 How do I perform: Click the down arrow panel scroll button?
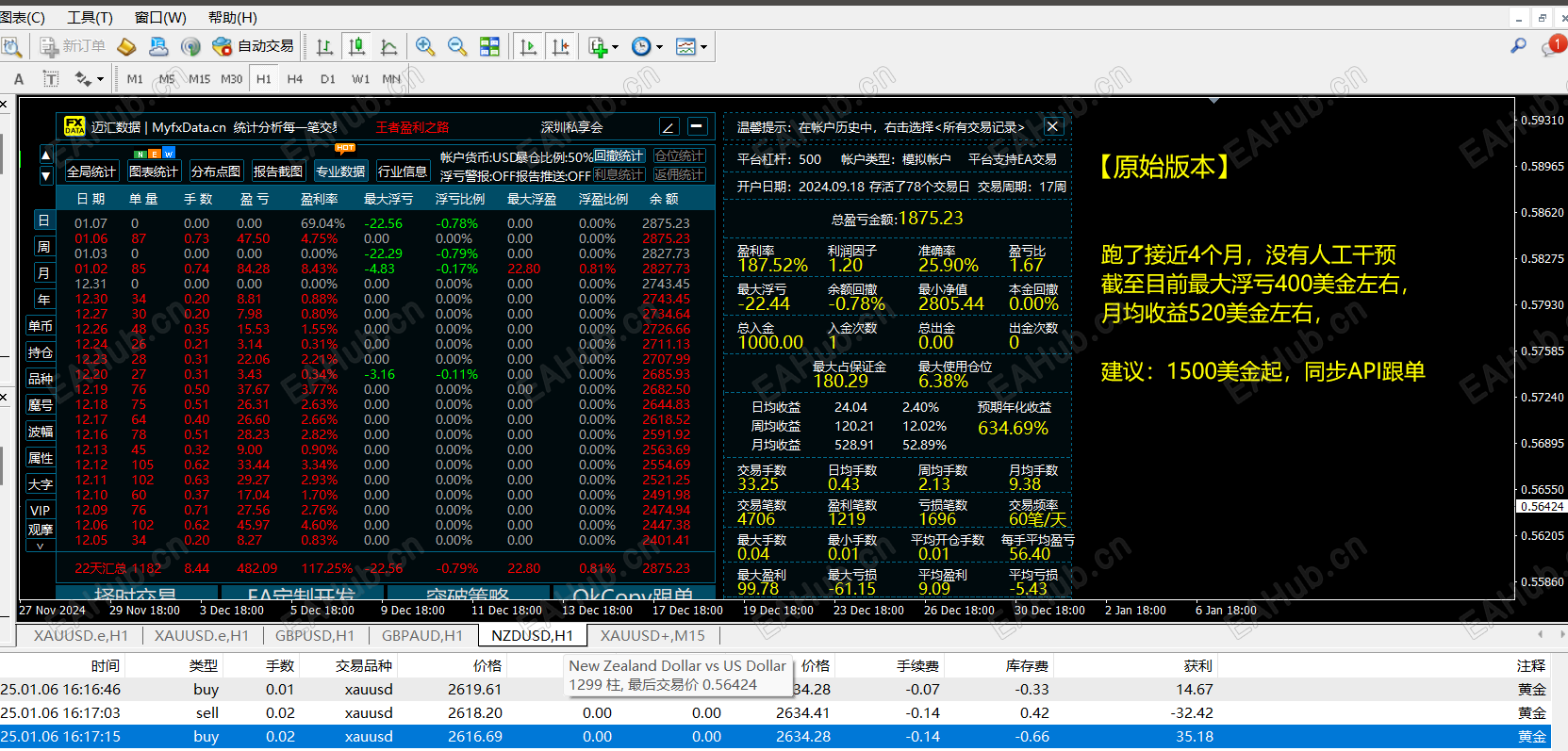[x=45, y=175]
